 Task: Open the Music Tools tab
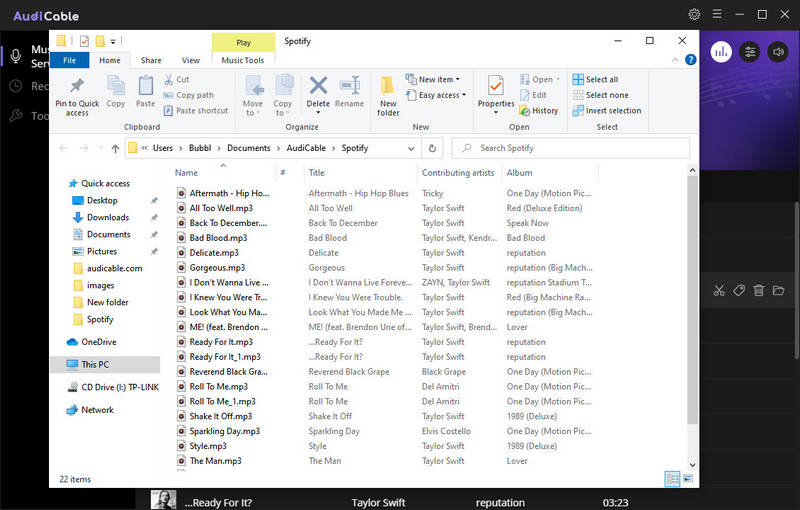(243, 60)
